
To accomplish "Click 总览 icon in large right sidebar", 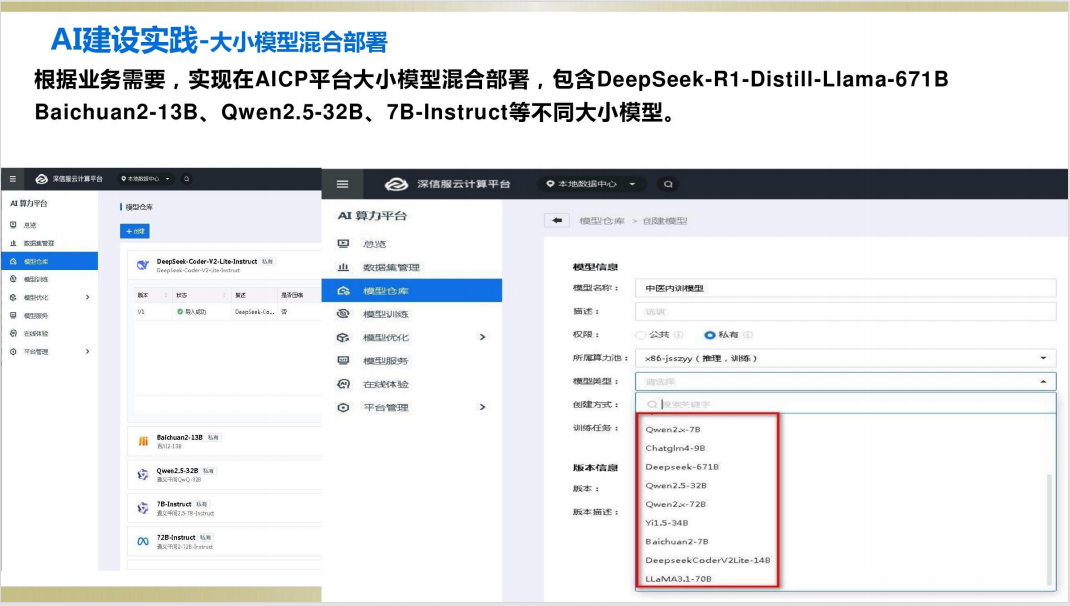I will [x=343, y=244].
